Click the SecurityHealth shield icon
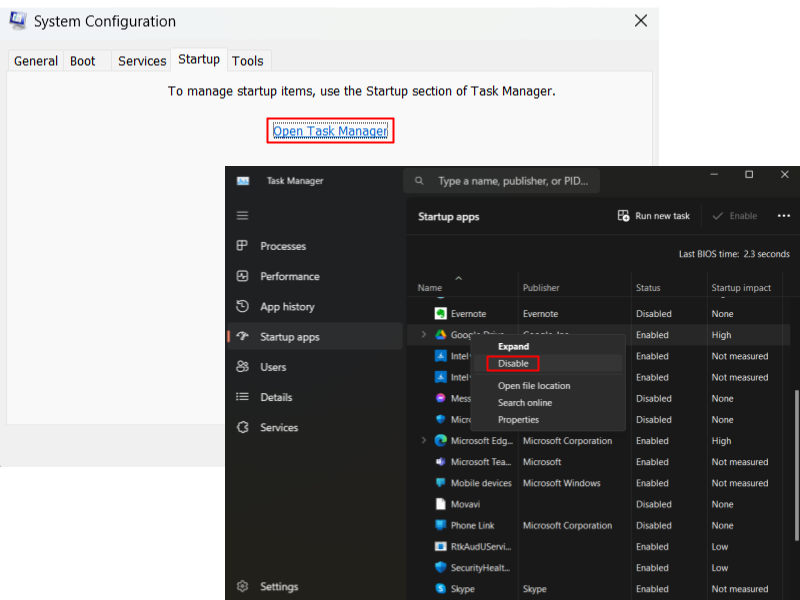Viewport: 800px width, 600px height. [x=441, y=567]
